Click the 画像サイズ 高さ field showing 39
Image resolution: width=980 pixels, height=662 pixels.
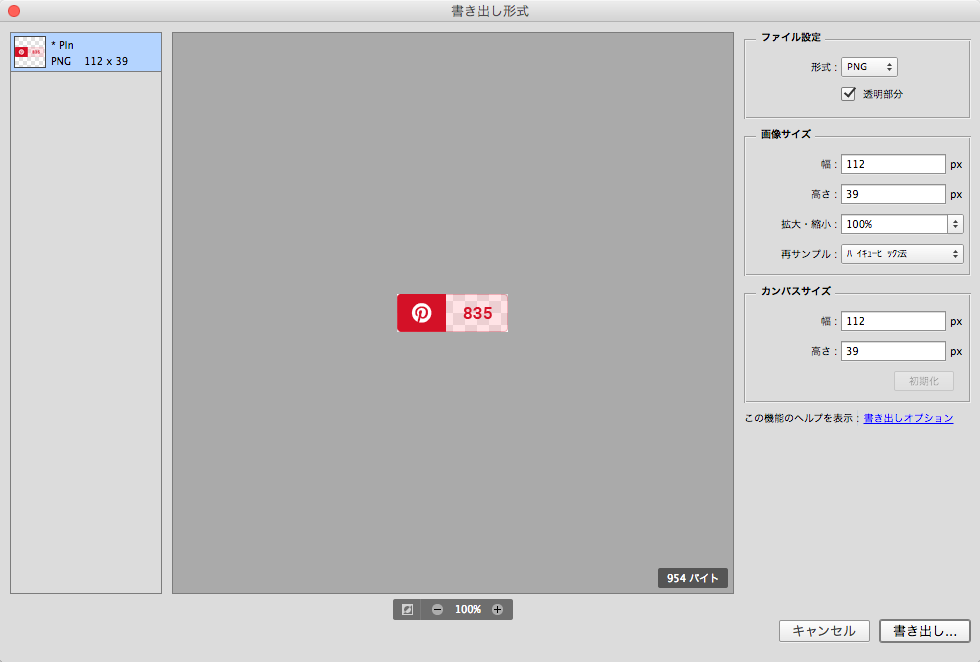click(x=893, y=194)
